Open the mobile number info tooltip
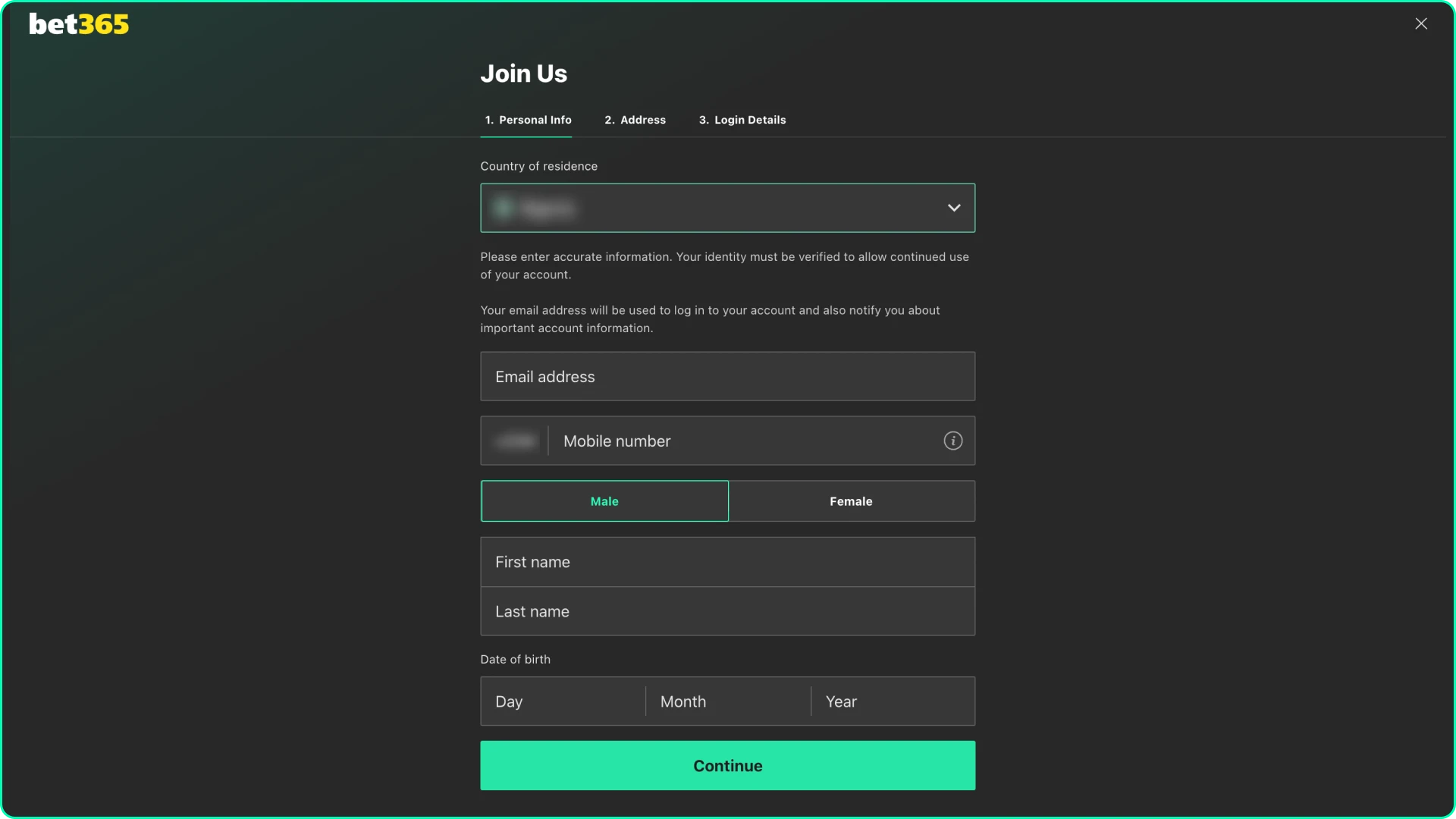Viewport: 1456px width, 819px height. (952, 441)
